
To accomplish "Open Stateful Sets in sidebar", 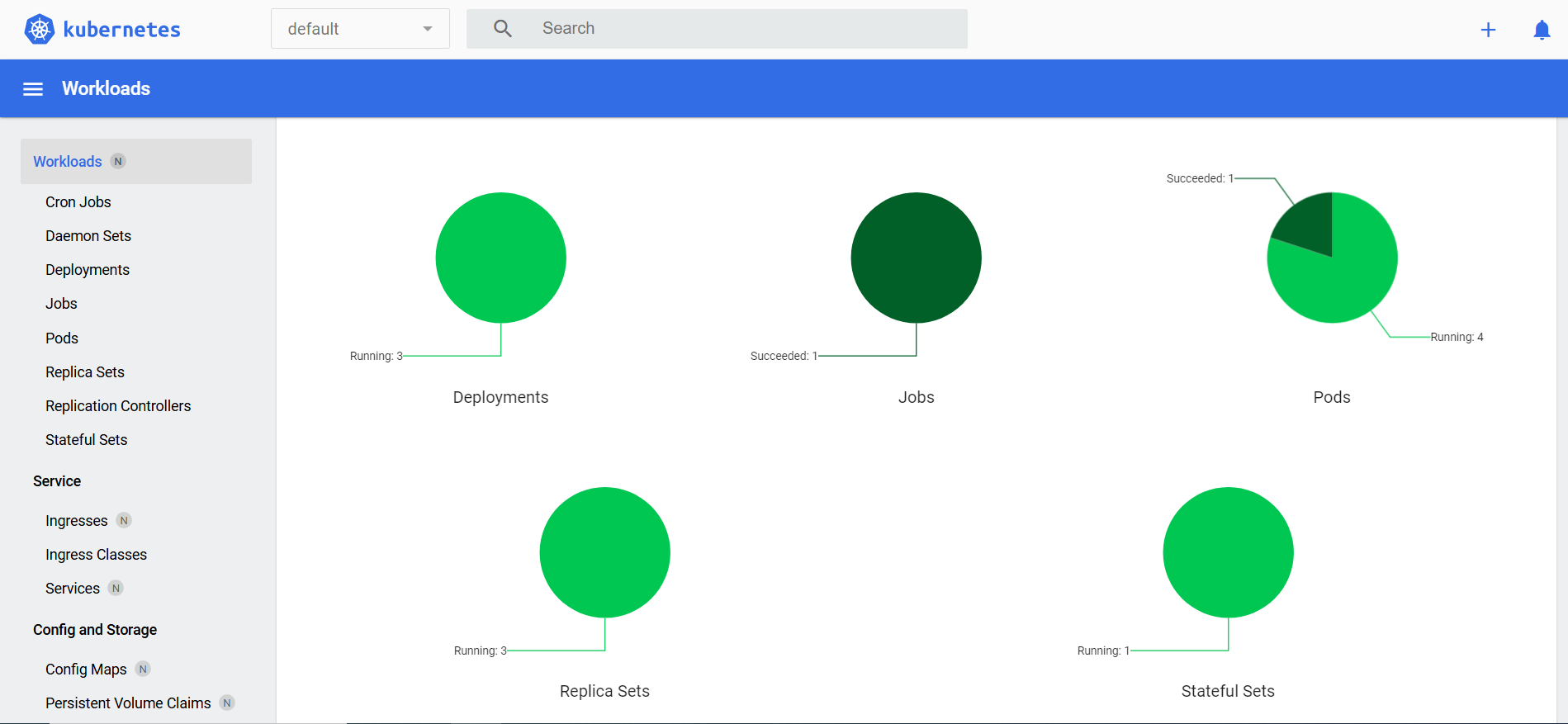I will tap(87, 440).
